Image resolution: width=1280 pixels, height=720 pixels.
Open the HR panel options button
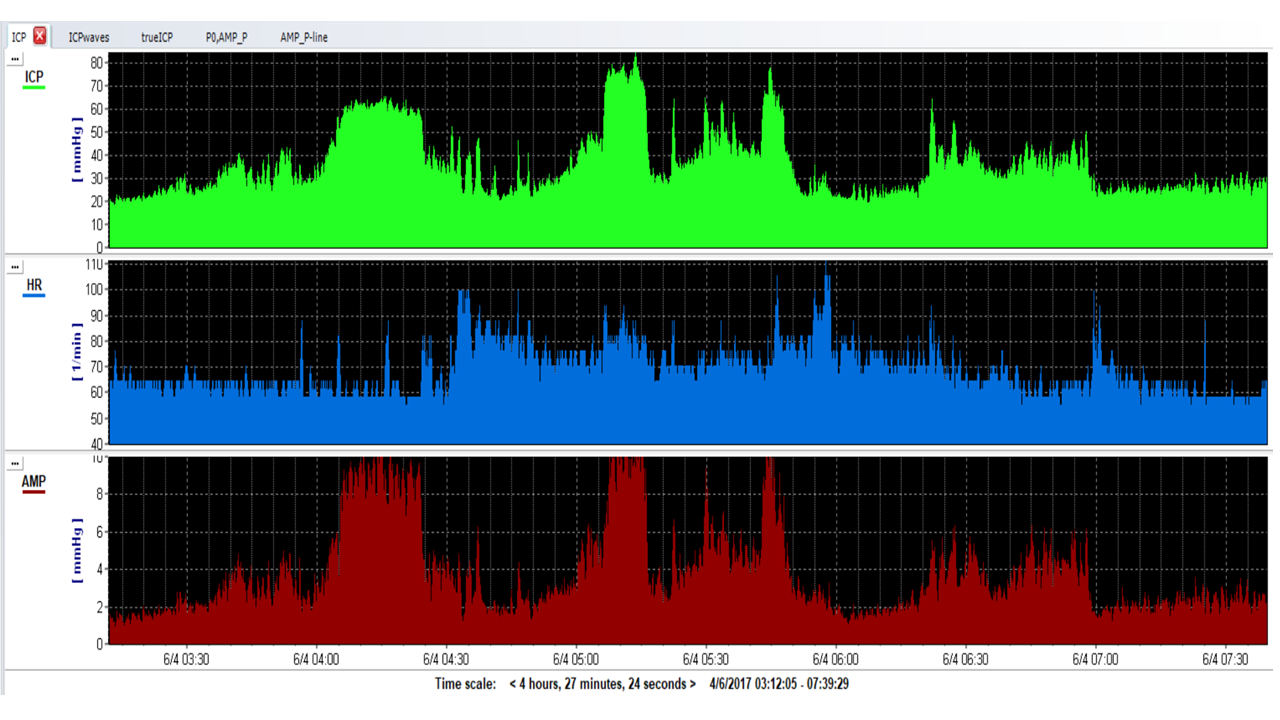click(x=15, y=267)
